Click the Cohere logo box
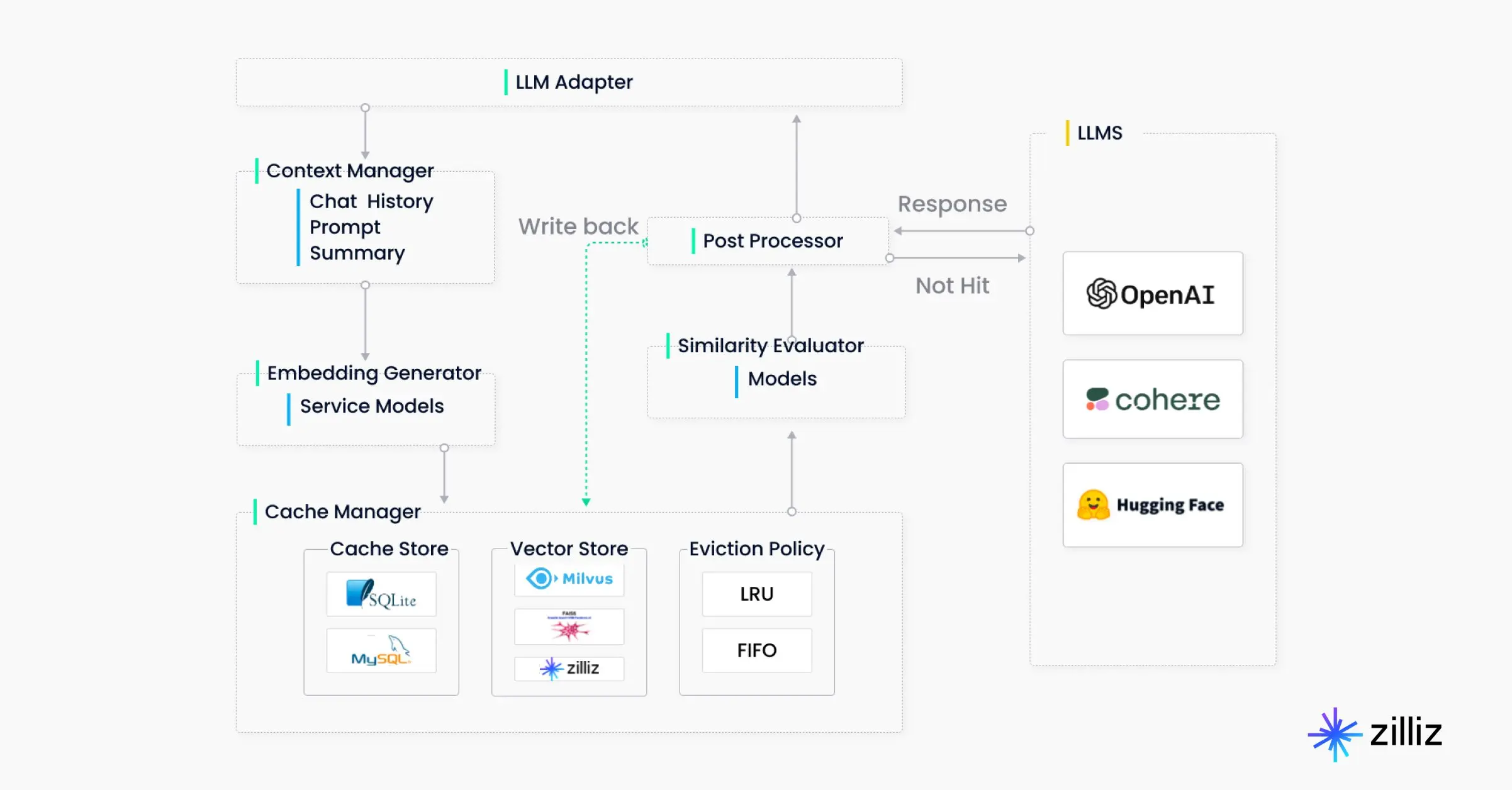1512x790 pixels. pos(1152,399)
